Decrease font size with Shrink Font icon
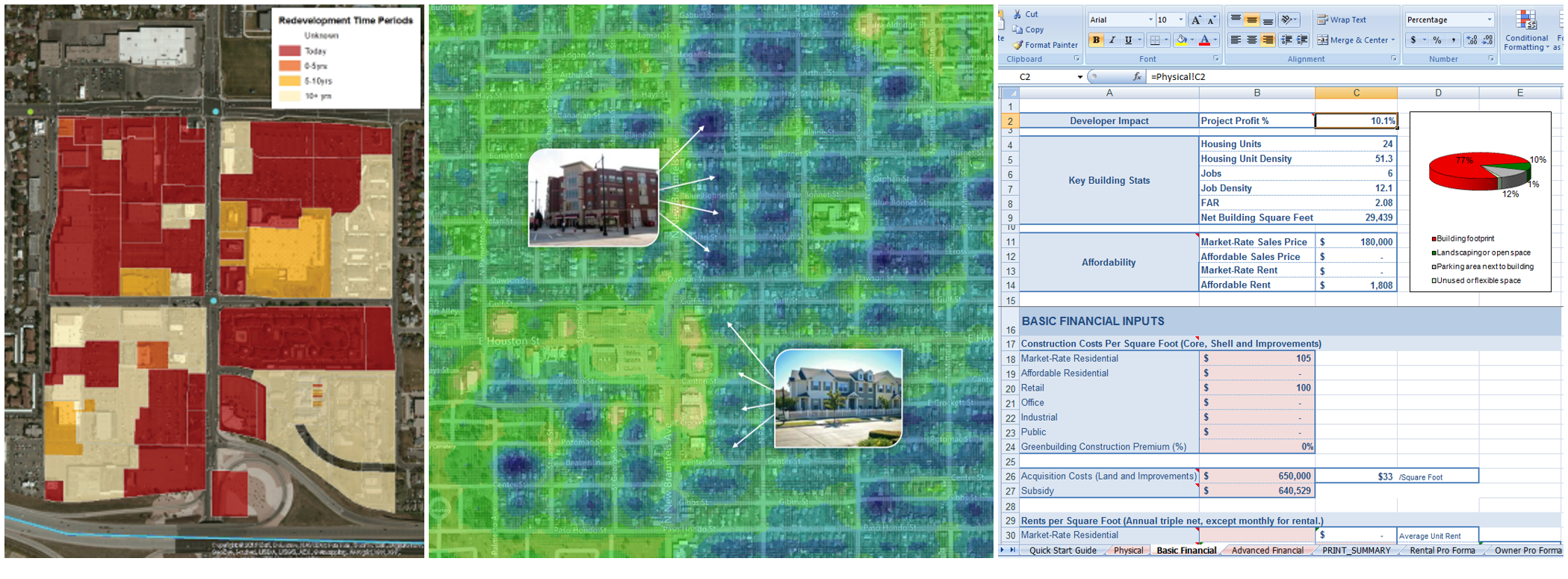The image size is (1568, 579). (x=1212, y=20)
